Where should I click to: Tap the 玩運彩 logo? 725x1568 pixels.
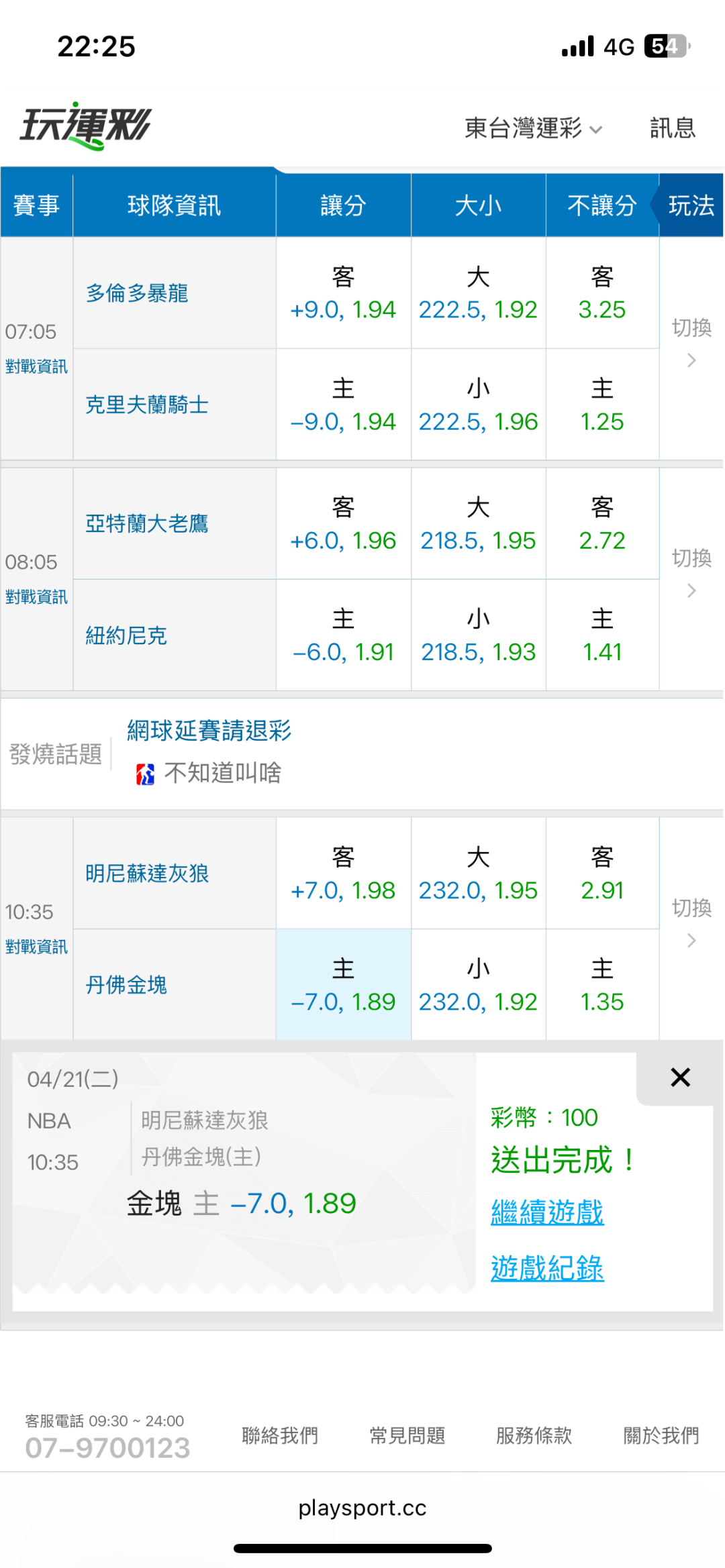tap(85, 125)
